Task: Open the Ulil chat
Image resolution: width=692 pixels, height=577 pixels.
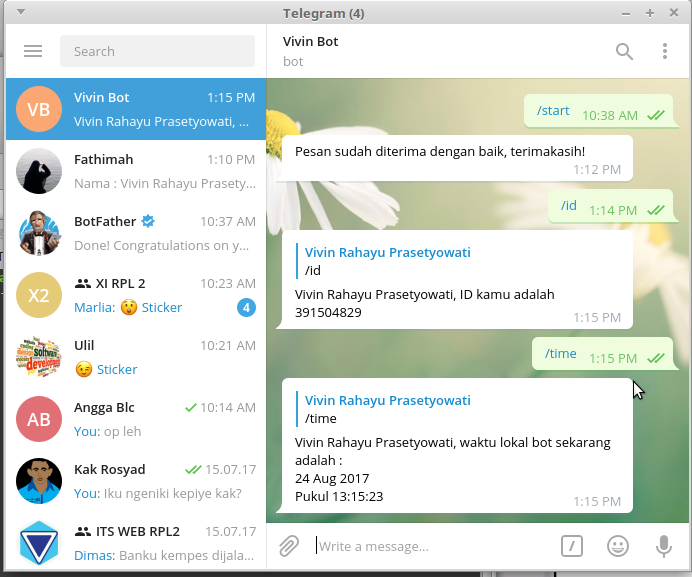Action: pos(136,357)
